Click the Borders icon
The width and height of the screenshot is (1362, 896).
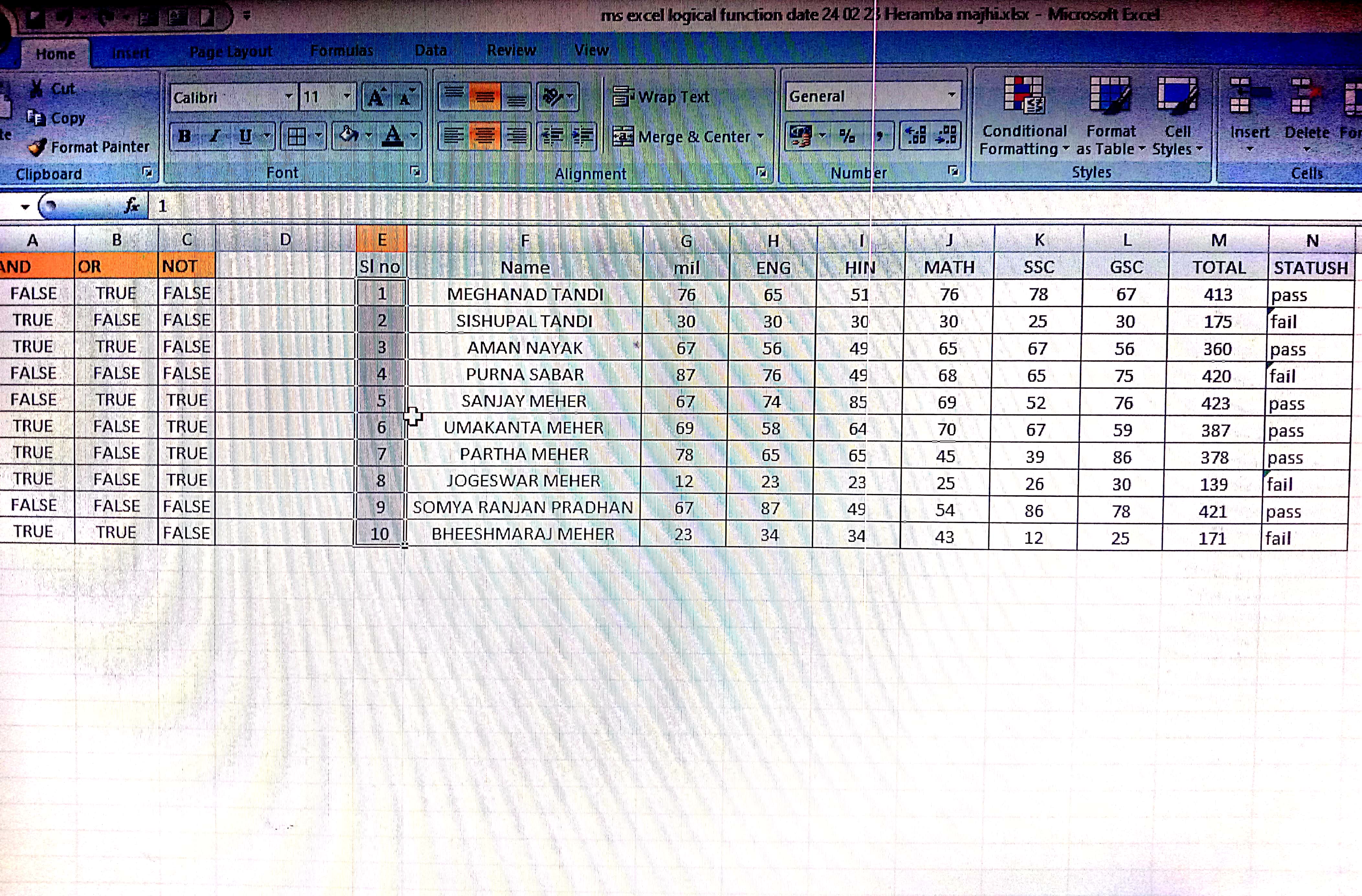coord(296,136)
